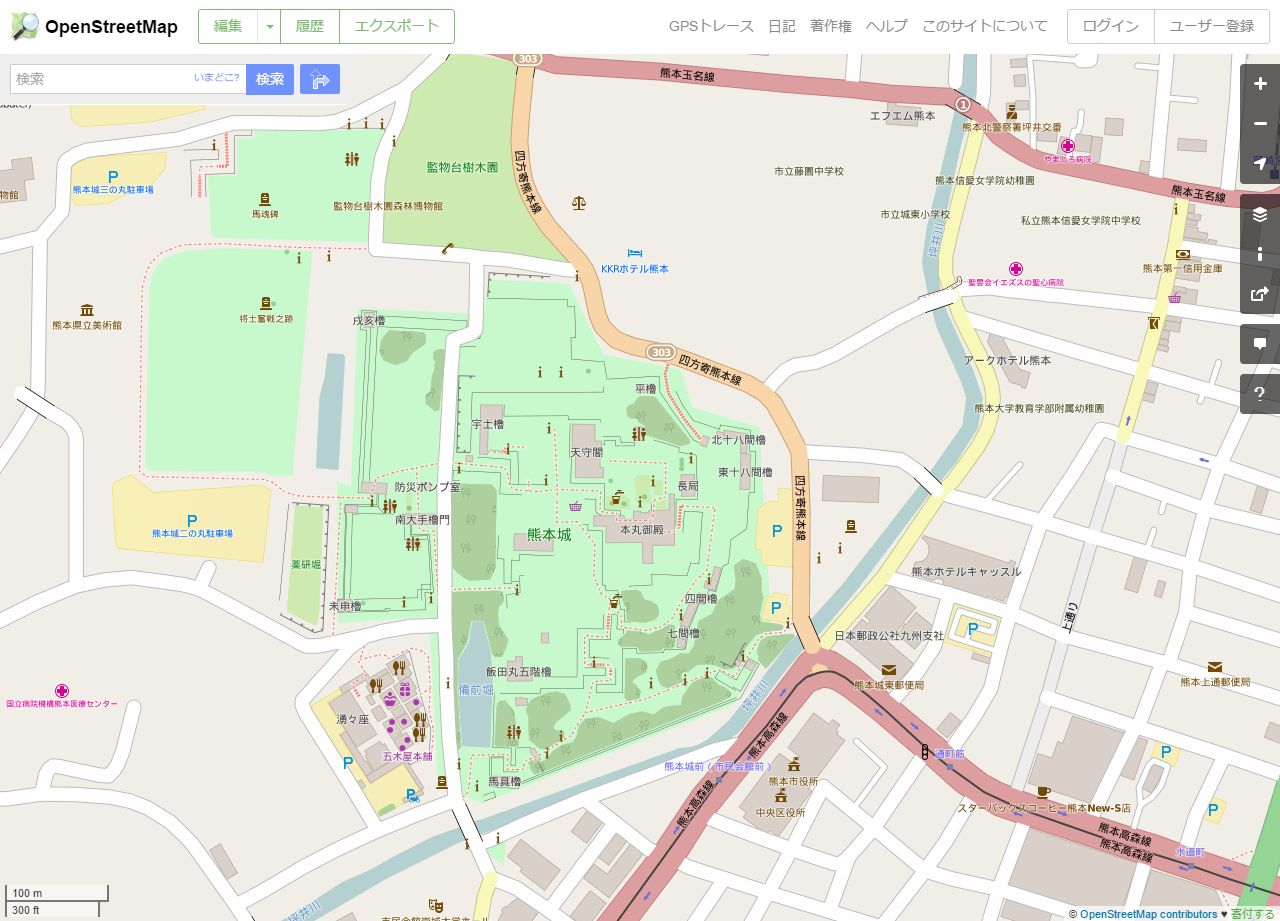
Task: Open the map key info panel
Action: [x=1260, y=254]
